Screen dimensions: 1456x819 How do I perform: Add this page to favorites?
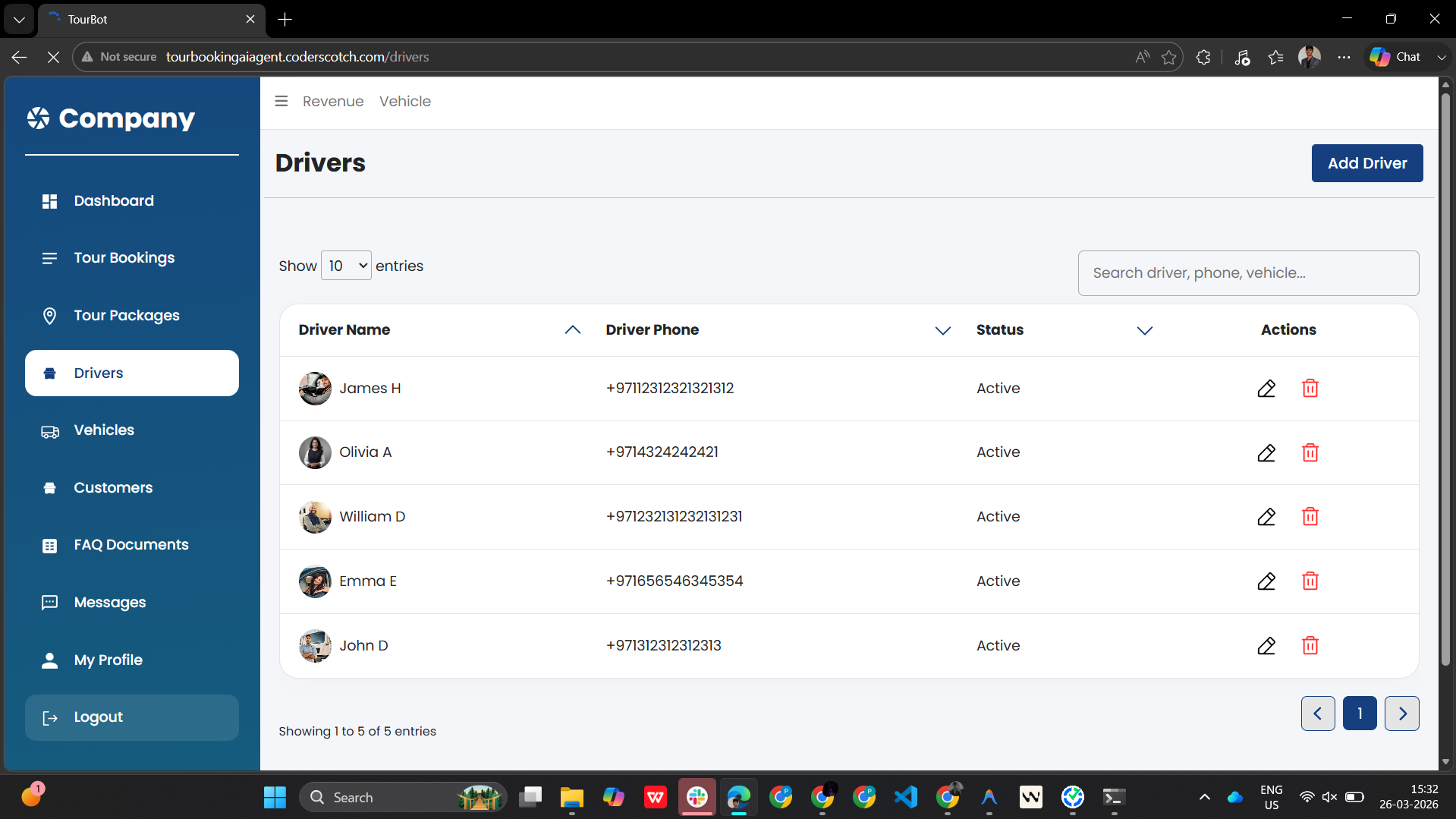[x=1169, y=57]
